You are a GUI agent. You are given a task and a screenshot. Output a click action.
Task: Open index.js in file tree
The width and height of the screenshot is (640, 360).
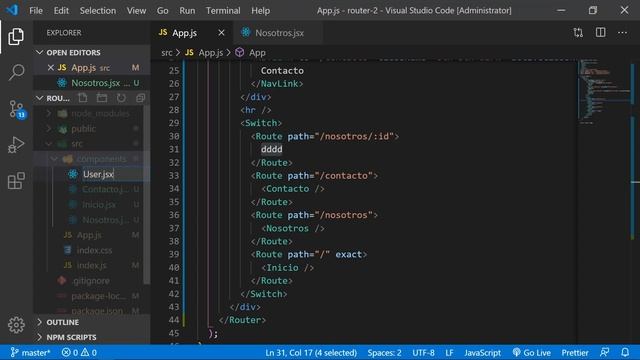pos(91,265)
